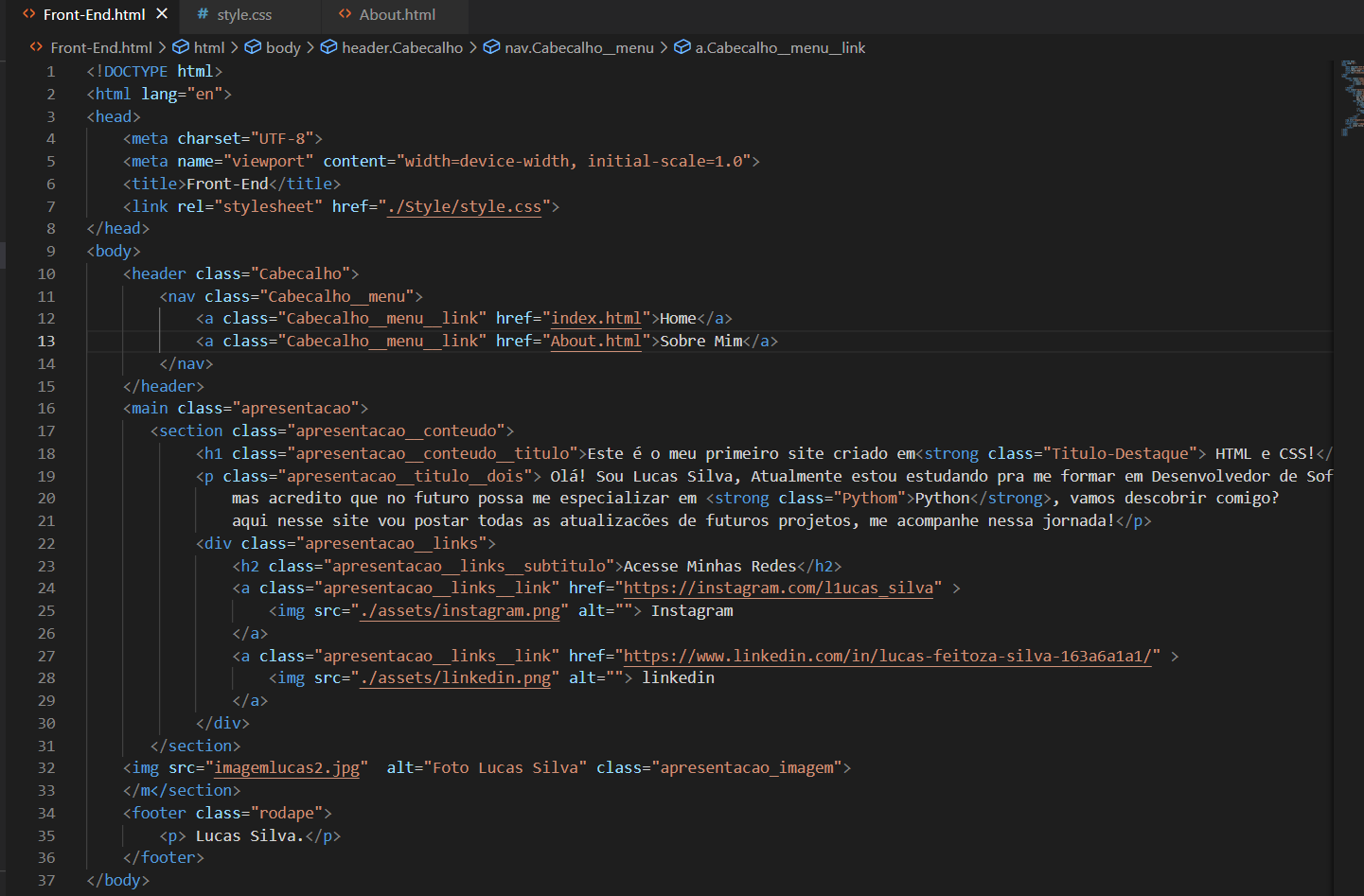Close the Front-End.html tab
This screenshot has width=1364, height=896.
tap(162, 14)
